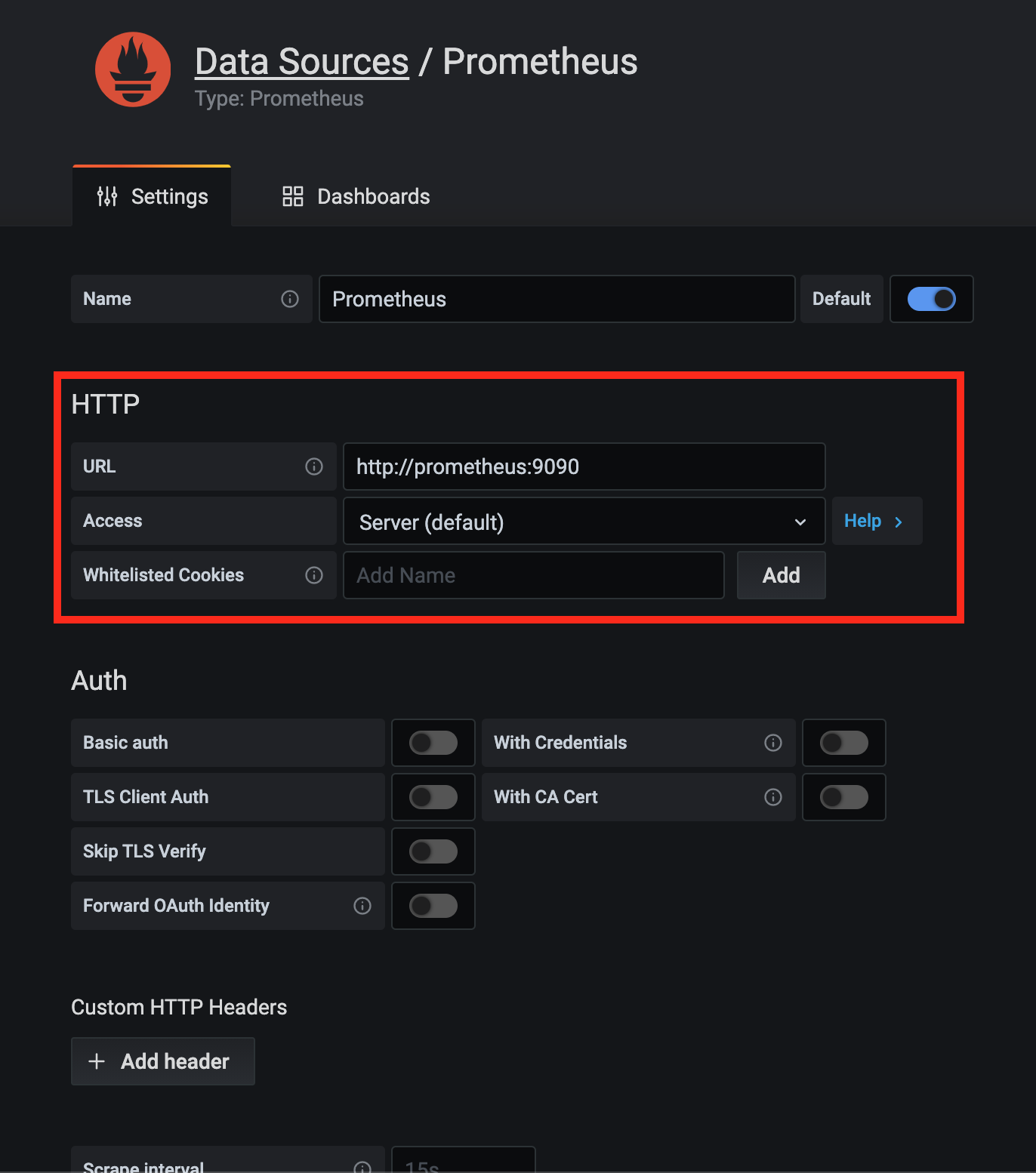The height and width of the screenshot is (1173, 1036).
Task: Click the Scrape interval info icon
Action: pyautogui.click(x=362, y=1166)
